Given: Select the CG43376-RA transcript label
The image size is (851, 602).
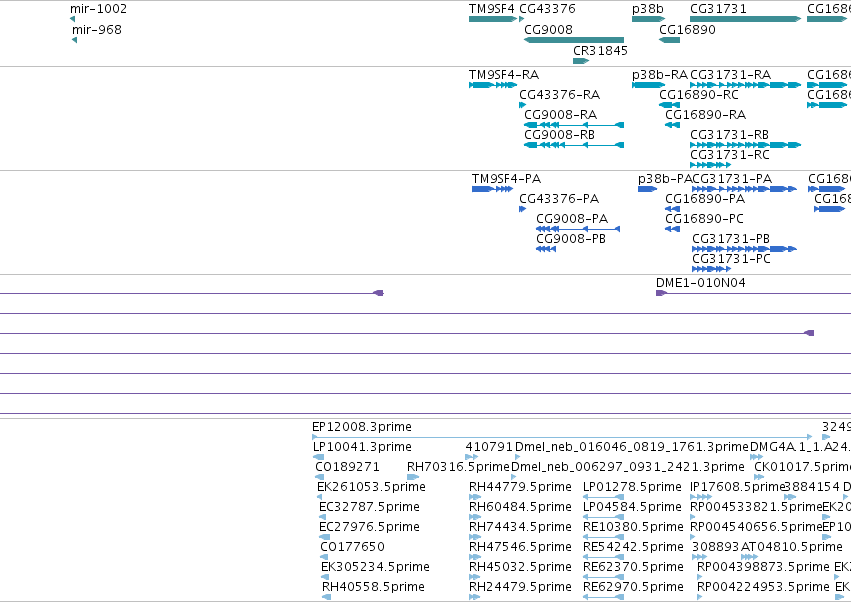Looking at the screenshot, I should [x=560, y=95].
